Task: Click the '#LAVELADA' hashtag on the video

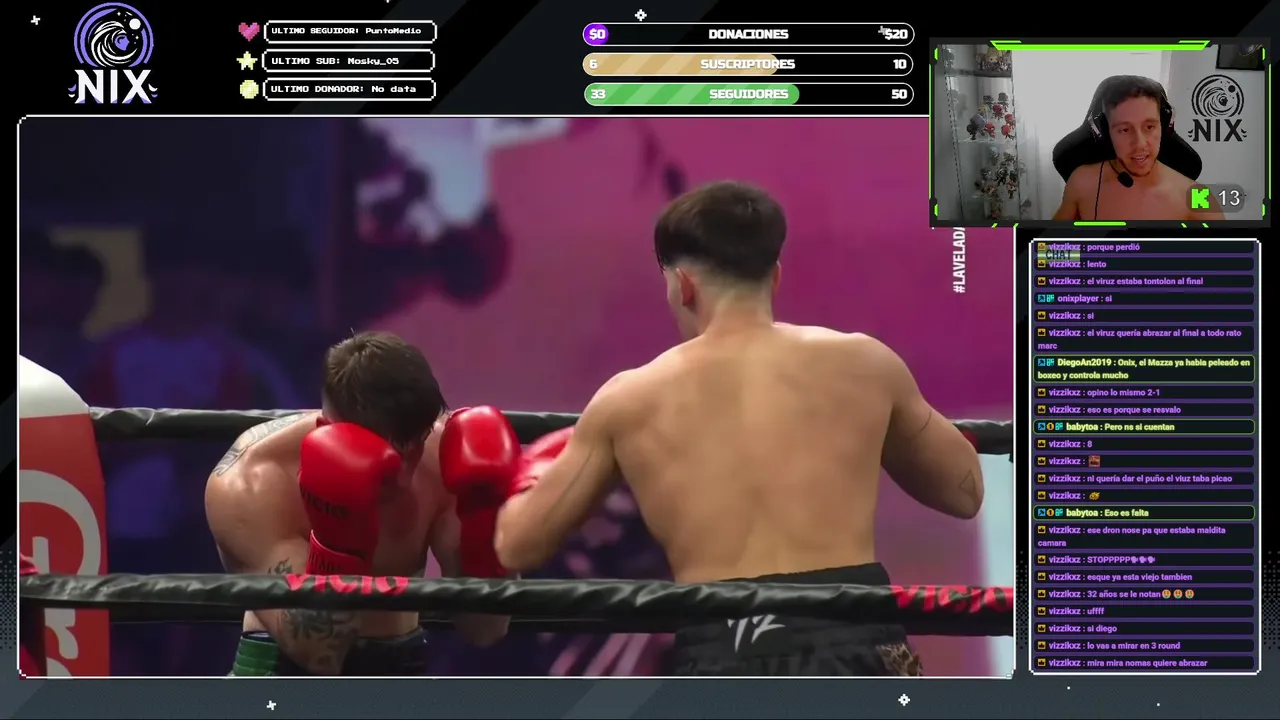Action: click(959, 260)
